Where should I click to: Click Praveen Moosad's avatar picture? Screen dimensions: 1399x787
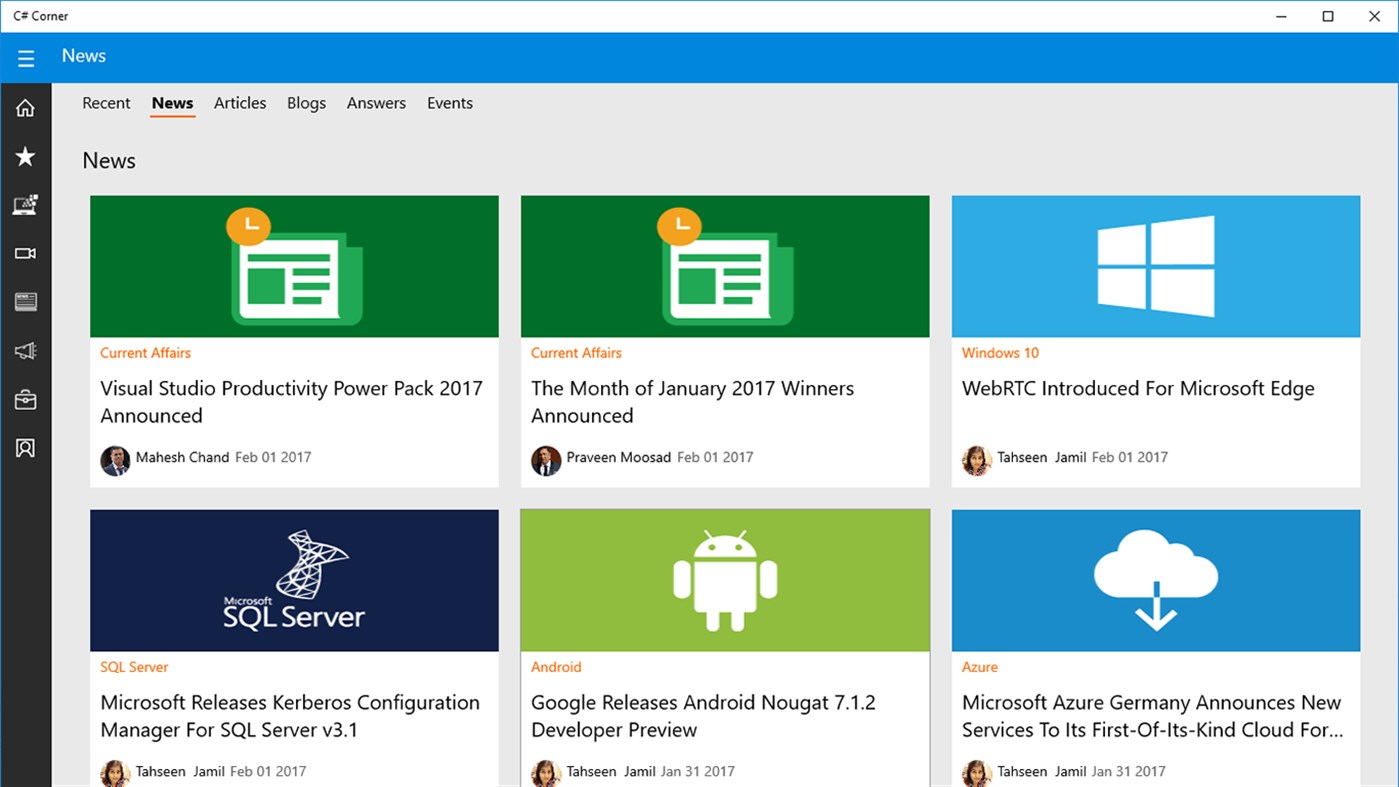pyautogui.click(x=546, y=460)
